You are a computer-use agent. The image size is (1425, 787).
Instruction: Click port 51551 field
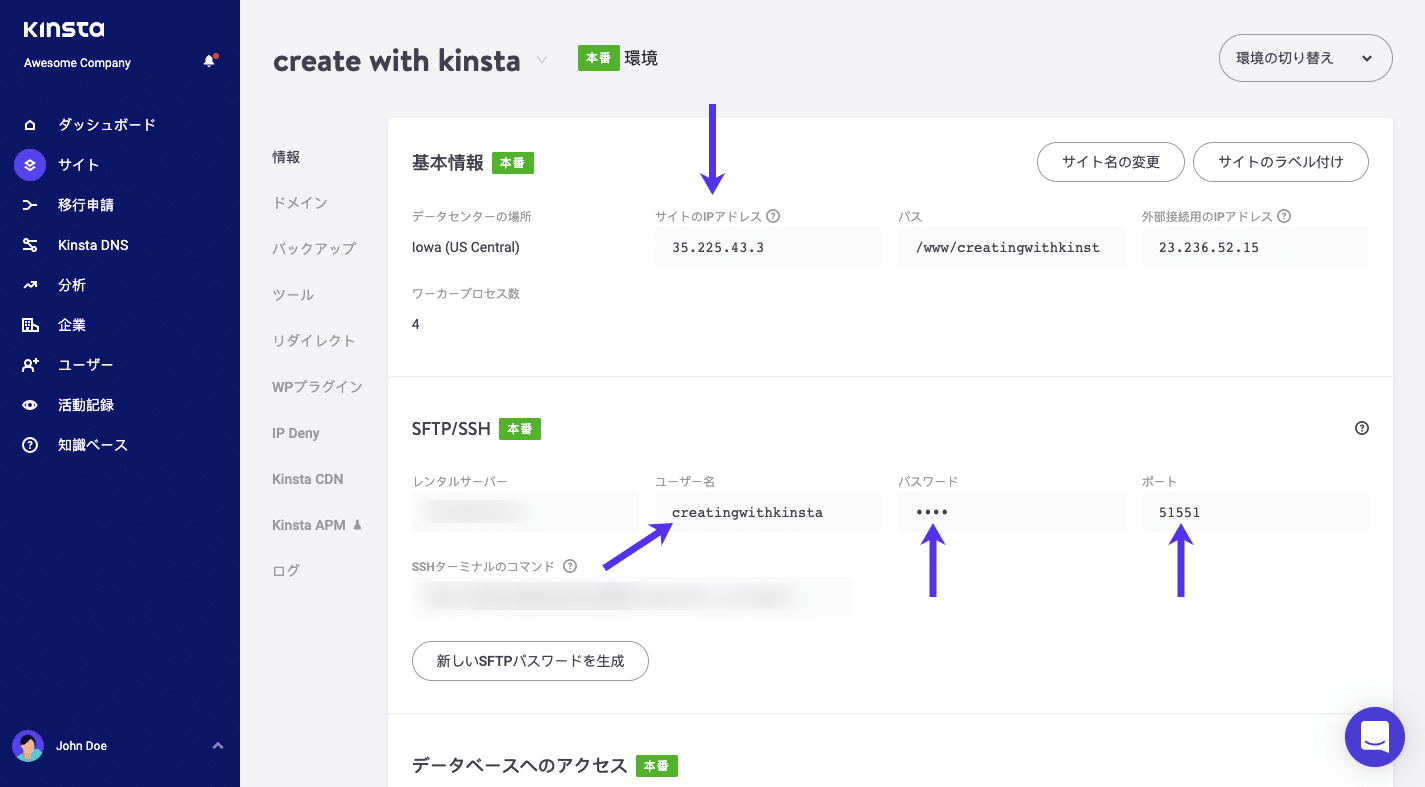click(x=1255, y=512)
